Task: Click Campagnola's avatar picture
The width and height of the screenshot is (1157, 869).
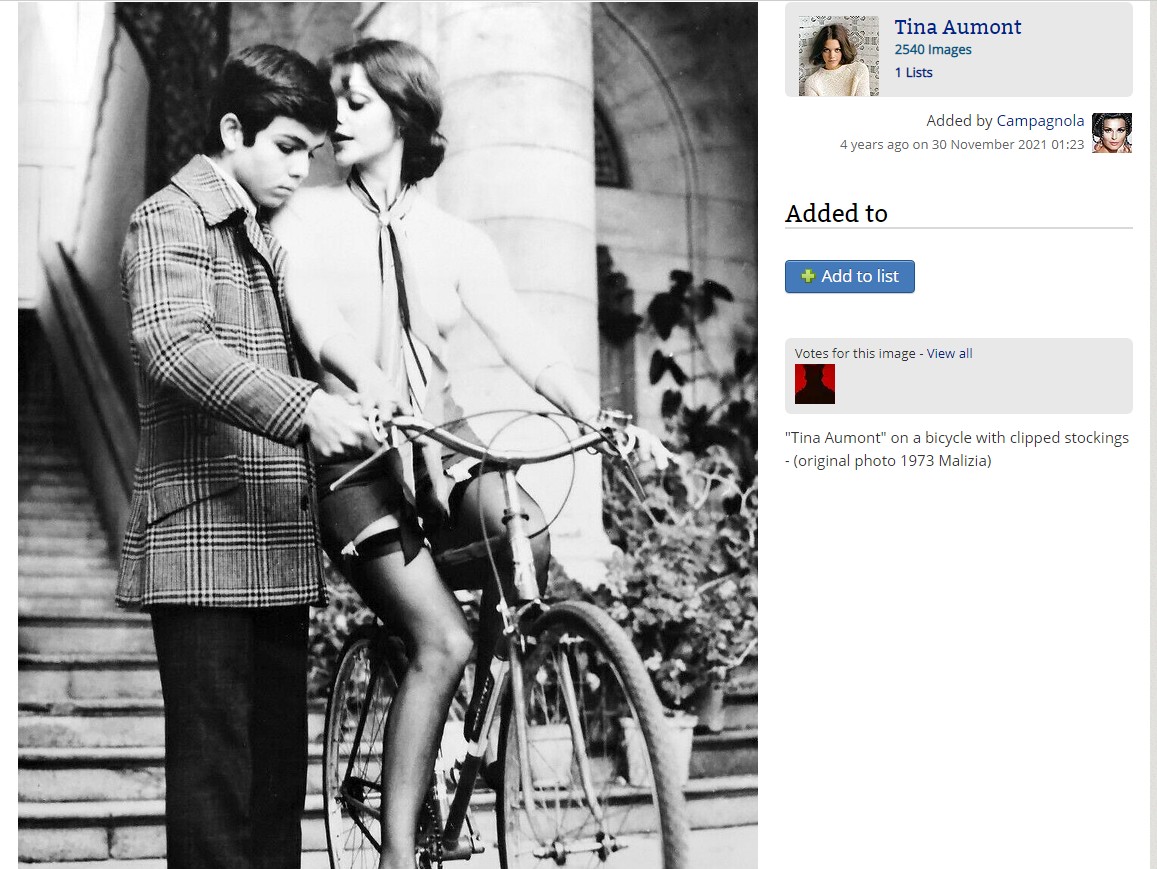Action: click(1111, 133)
